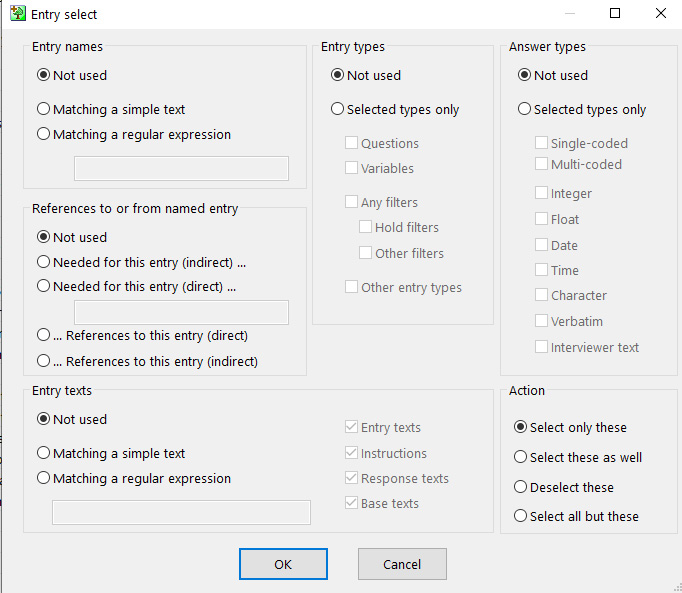Select the 'Select these as well' action
Image resolution: width=682 pixels, height=593 pixels.
point(520,457)
